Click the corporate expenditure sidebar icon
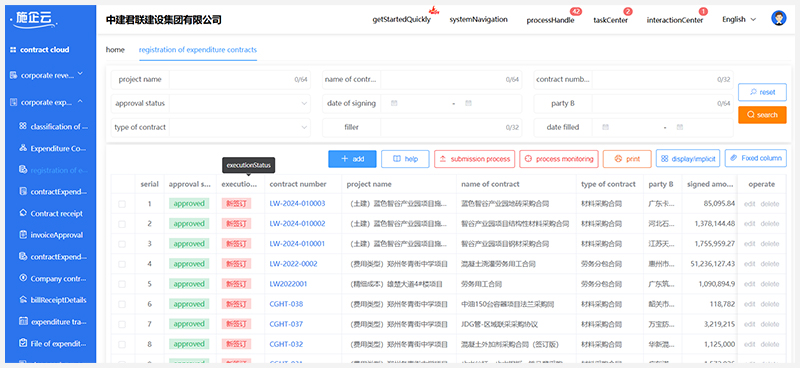 click(14, 103)
